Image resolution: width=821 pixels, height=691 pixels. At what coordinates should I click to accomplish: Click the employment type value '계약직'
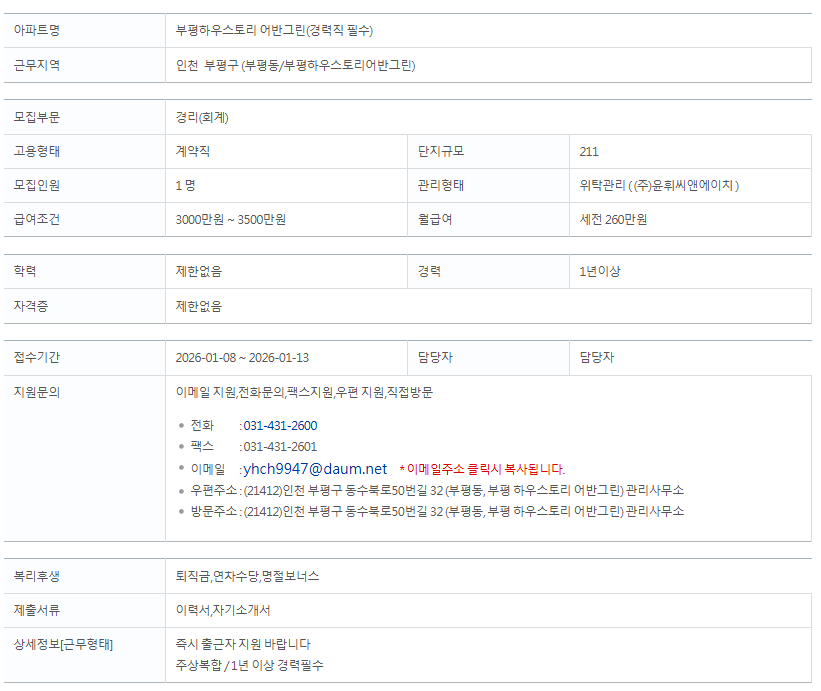tap(193, 151)
